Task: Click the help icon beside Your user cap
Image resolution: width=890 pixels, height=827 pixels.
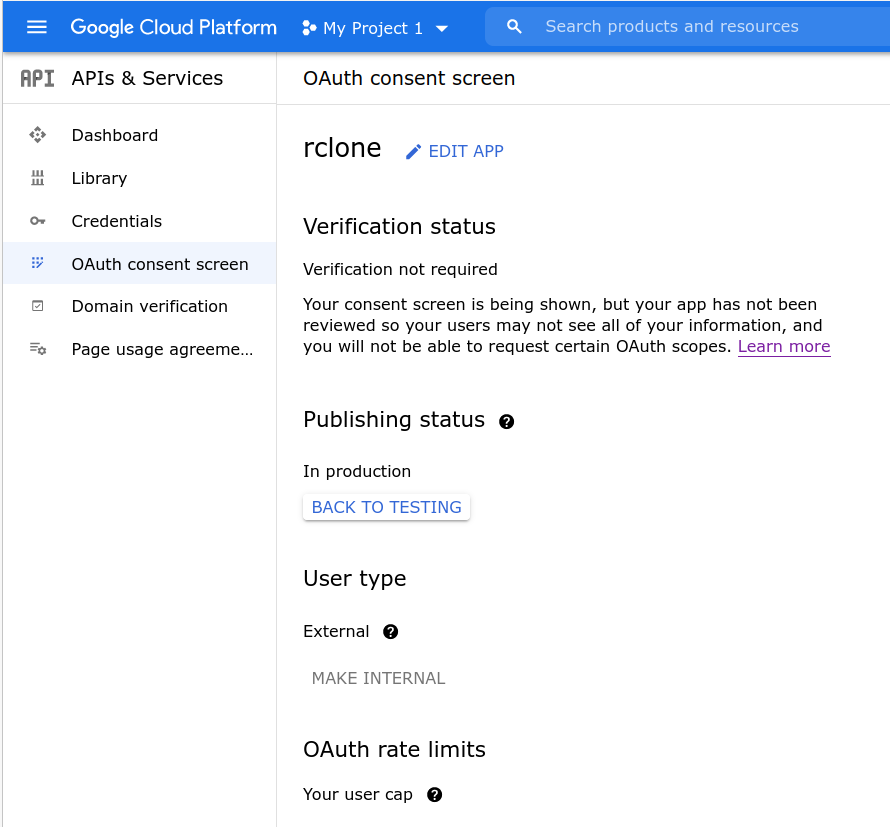Action: [x=434, y=795]
